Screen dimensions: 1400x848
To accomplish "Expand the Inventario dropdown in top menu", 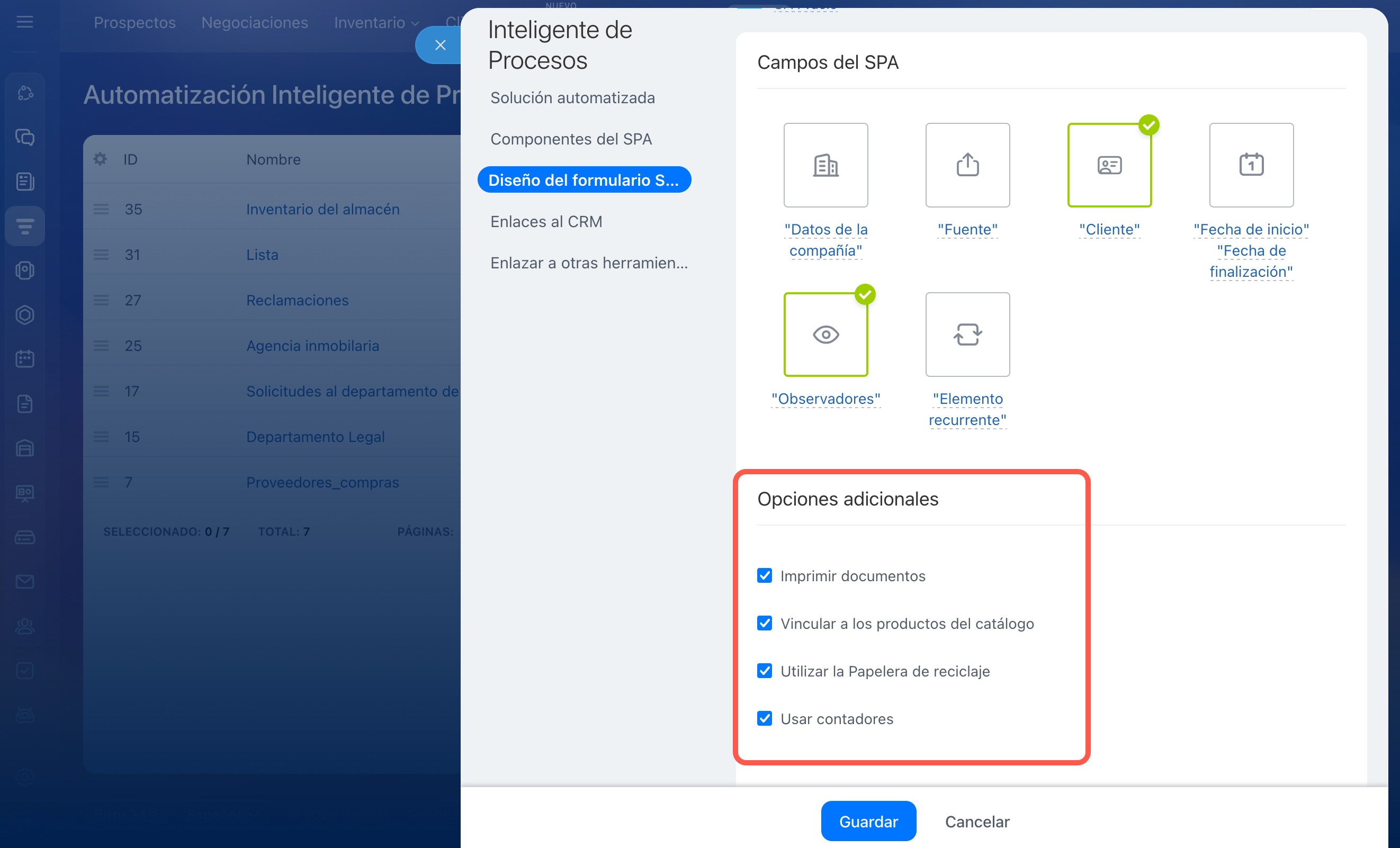I will pyautogui.click(x=376, y=23).
